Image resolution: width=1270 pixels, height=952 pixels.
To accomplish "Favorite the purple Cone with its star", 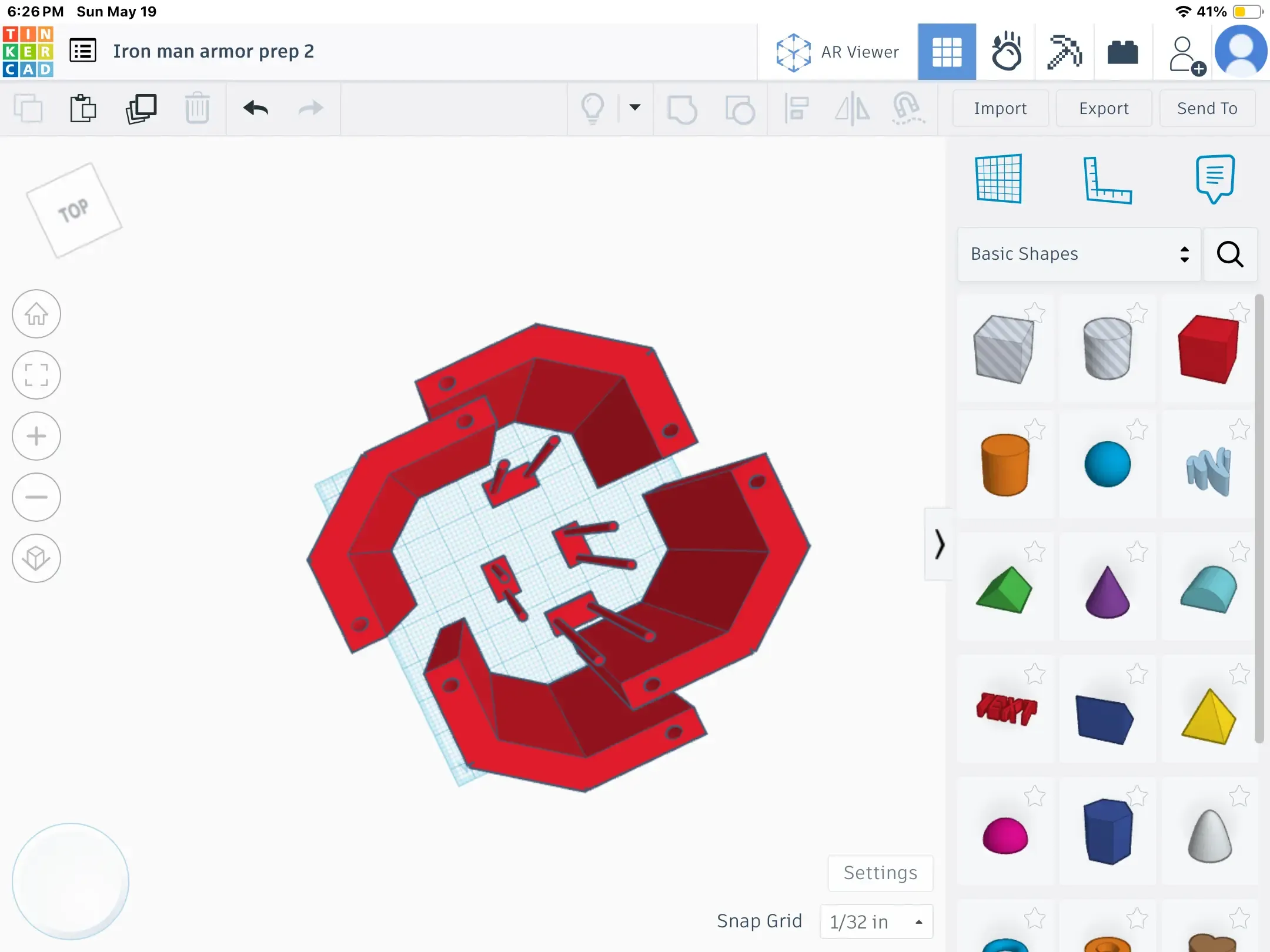I will coord(1137,552).
